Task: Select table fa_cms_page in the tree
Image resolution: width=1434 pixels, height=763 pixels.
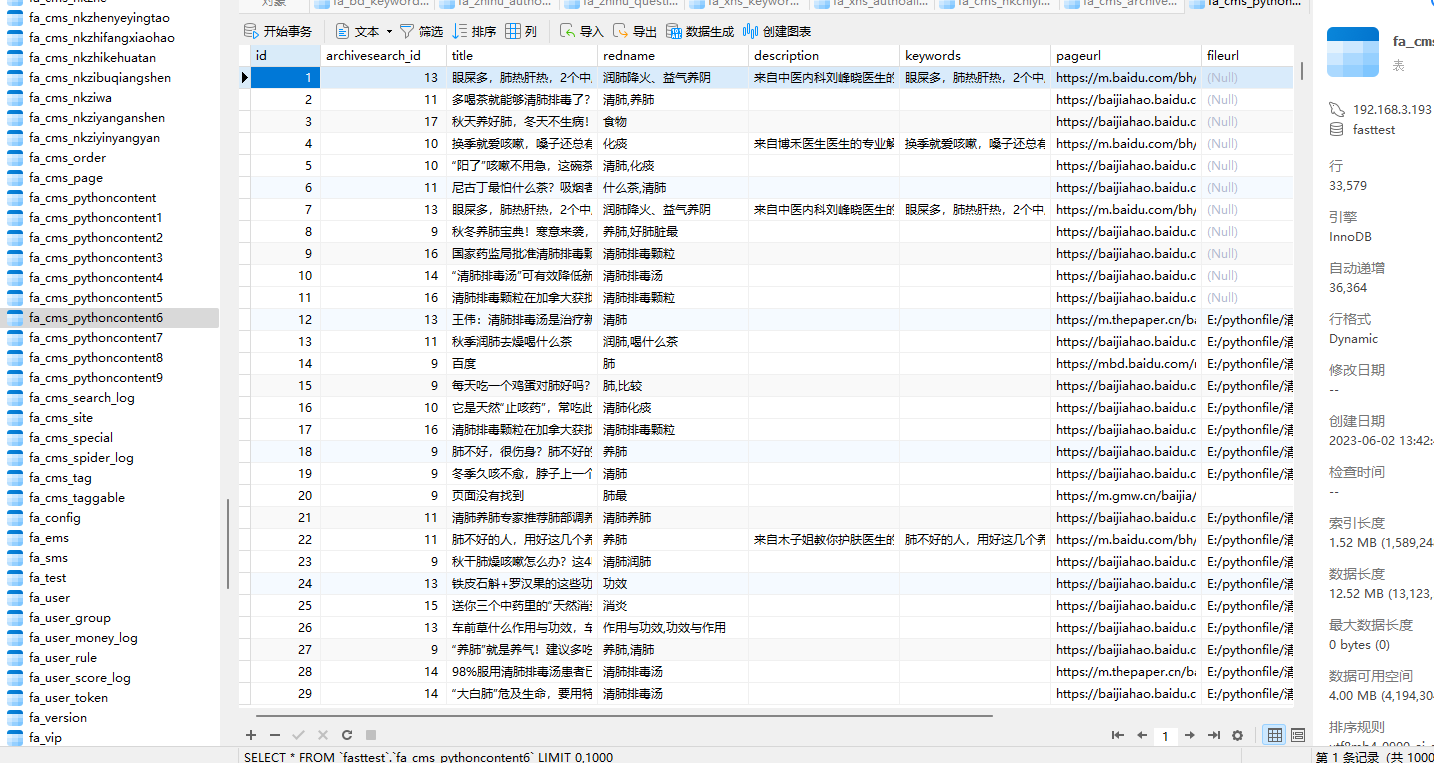Action: click(66, 178)
